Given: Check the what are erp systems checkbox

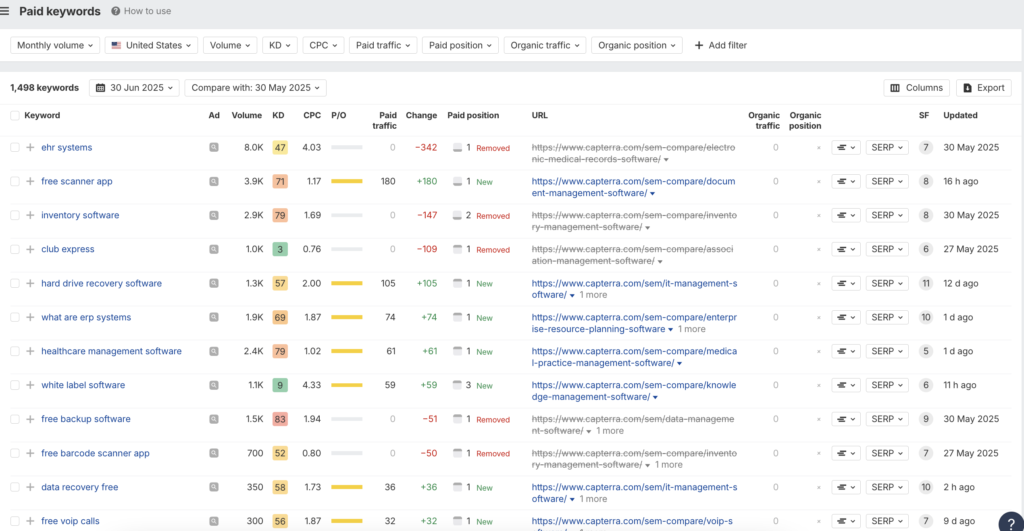Looking at the screenshot, I should click(14, 317).
